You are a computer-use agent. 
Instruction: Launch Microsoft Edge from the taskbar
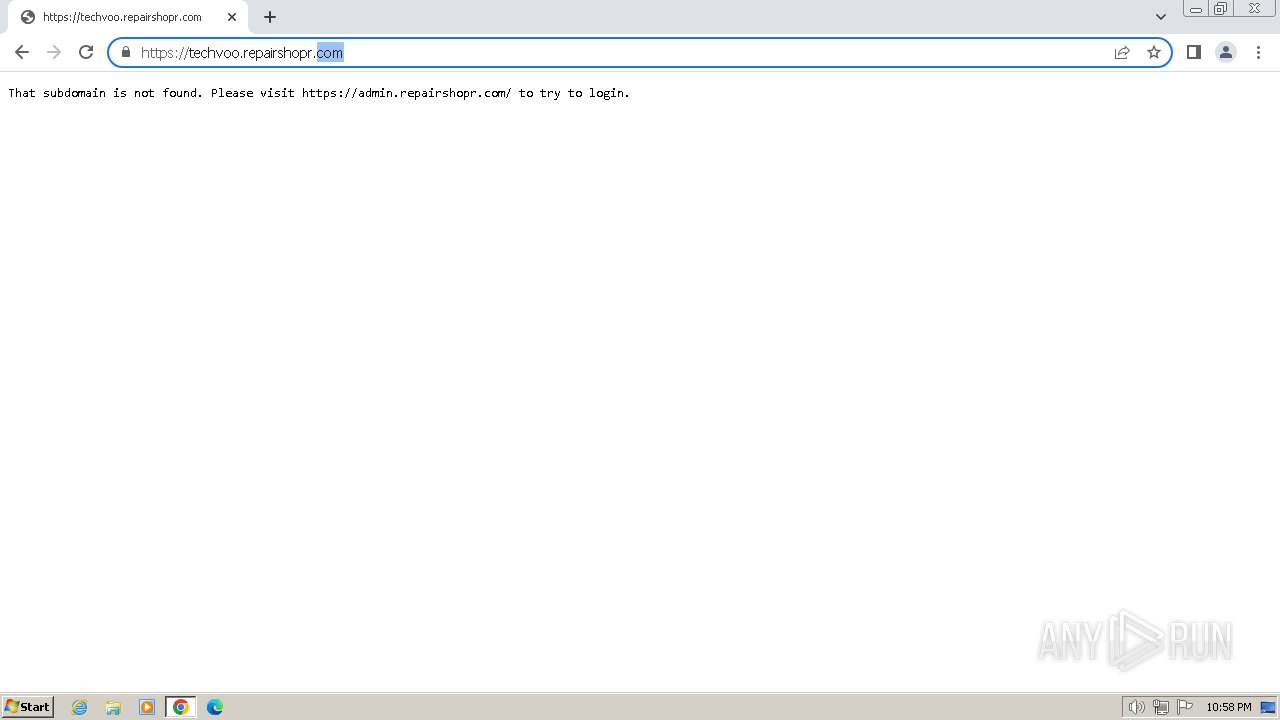215,707
